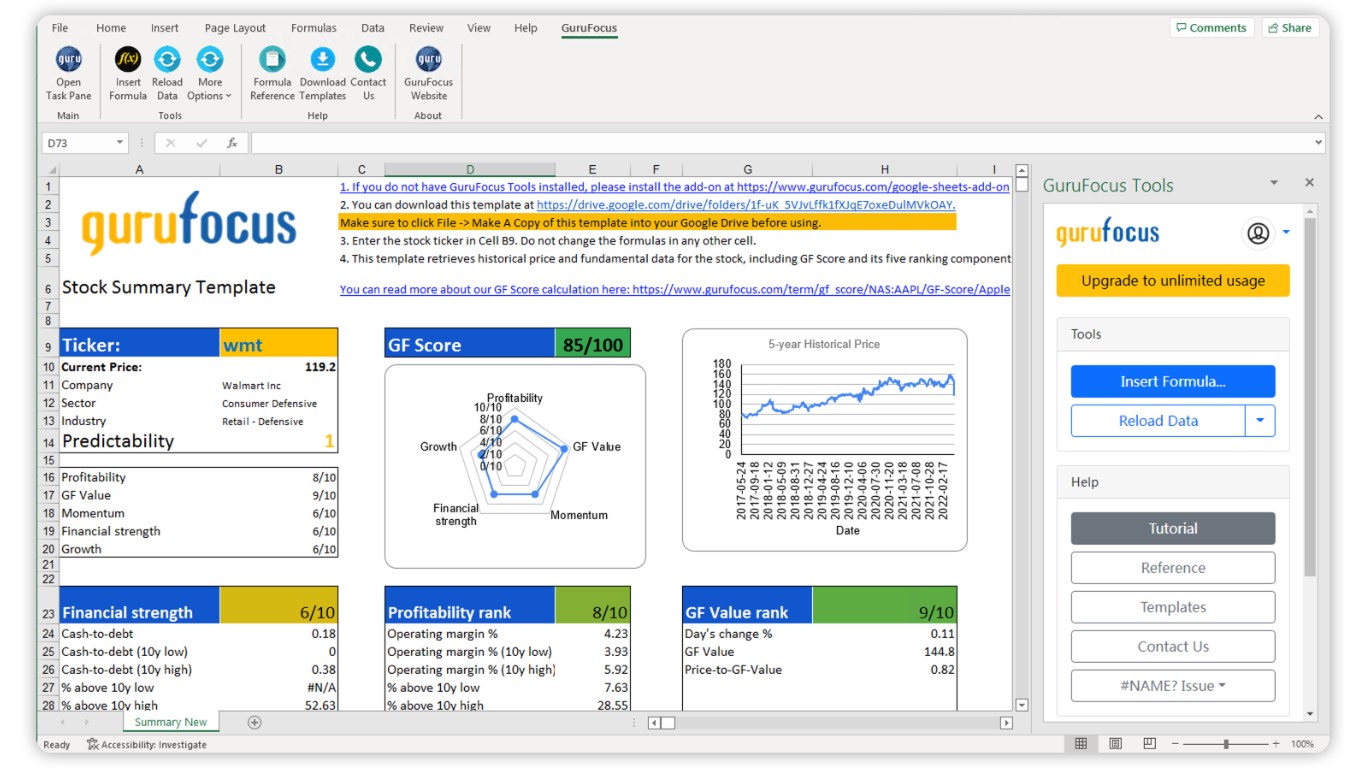
Task: Expand the formula bar
Action: [1318, 143]
